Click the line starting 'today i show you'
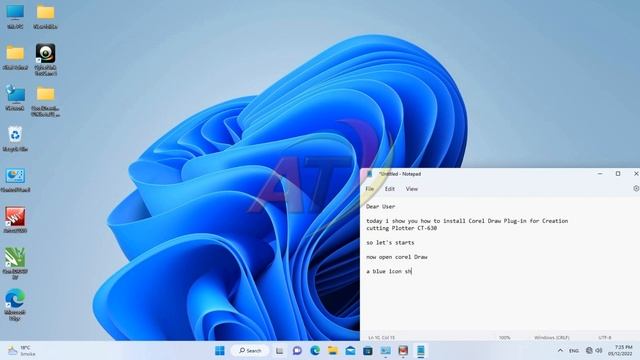Image resolution: width=640 pixels, height=360 pixels. (467, 221)
